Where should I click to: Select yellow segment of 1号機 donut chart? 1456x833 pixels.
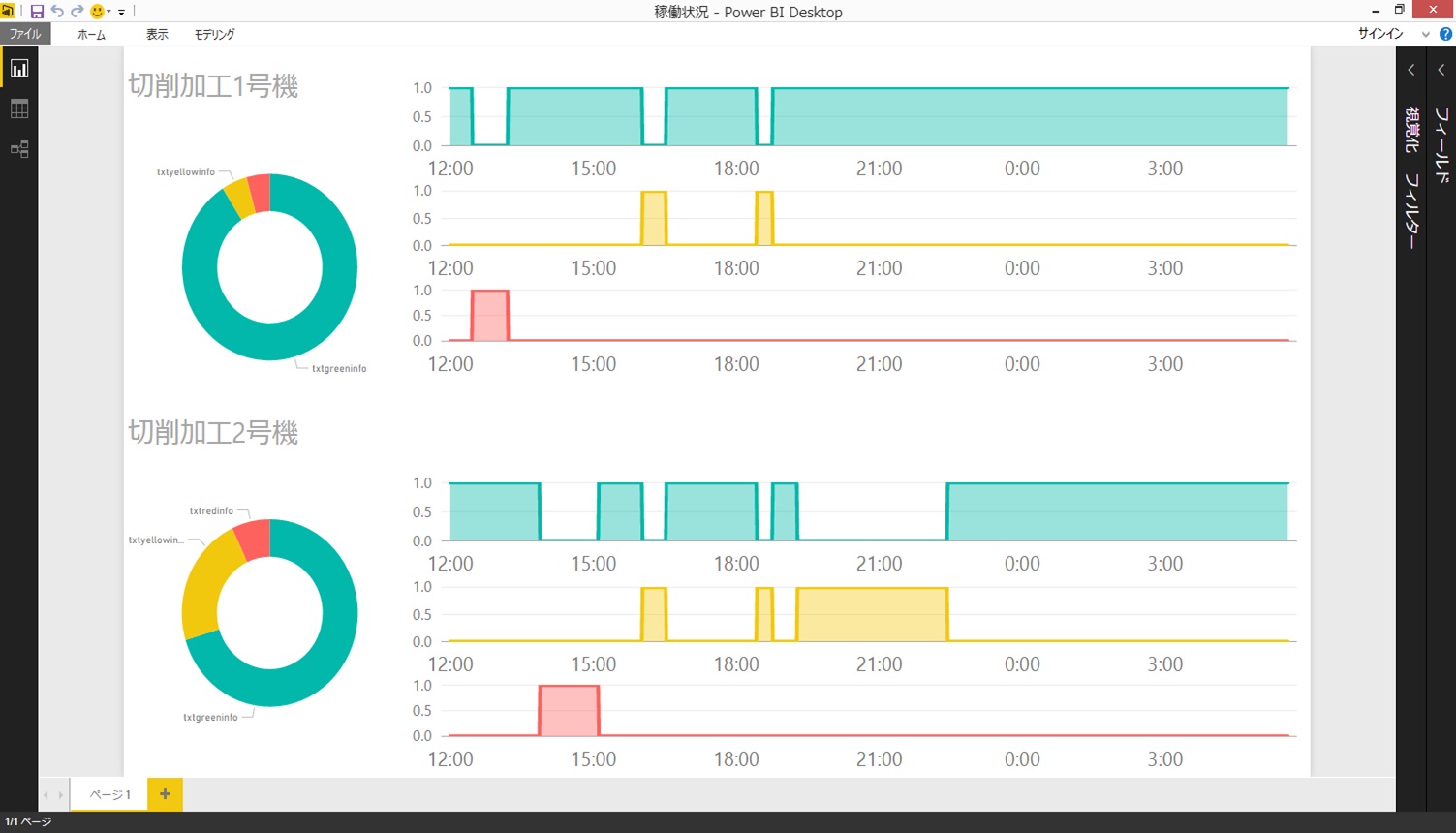pos(238,197)
